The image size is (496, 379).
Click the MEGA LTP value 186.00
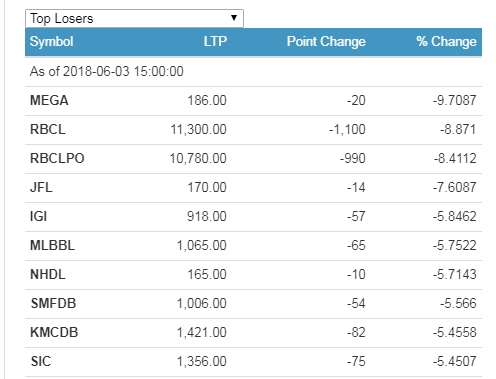pos(207,100)
